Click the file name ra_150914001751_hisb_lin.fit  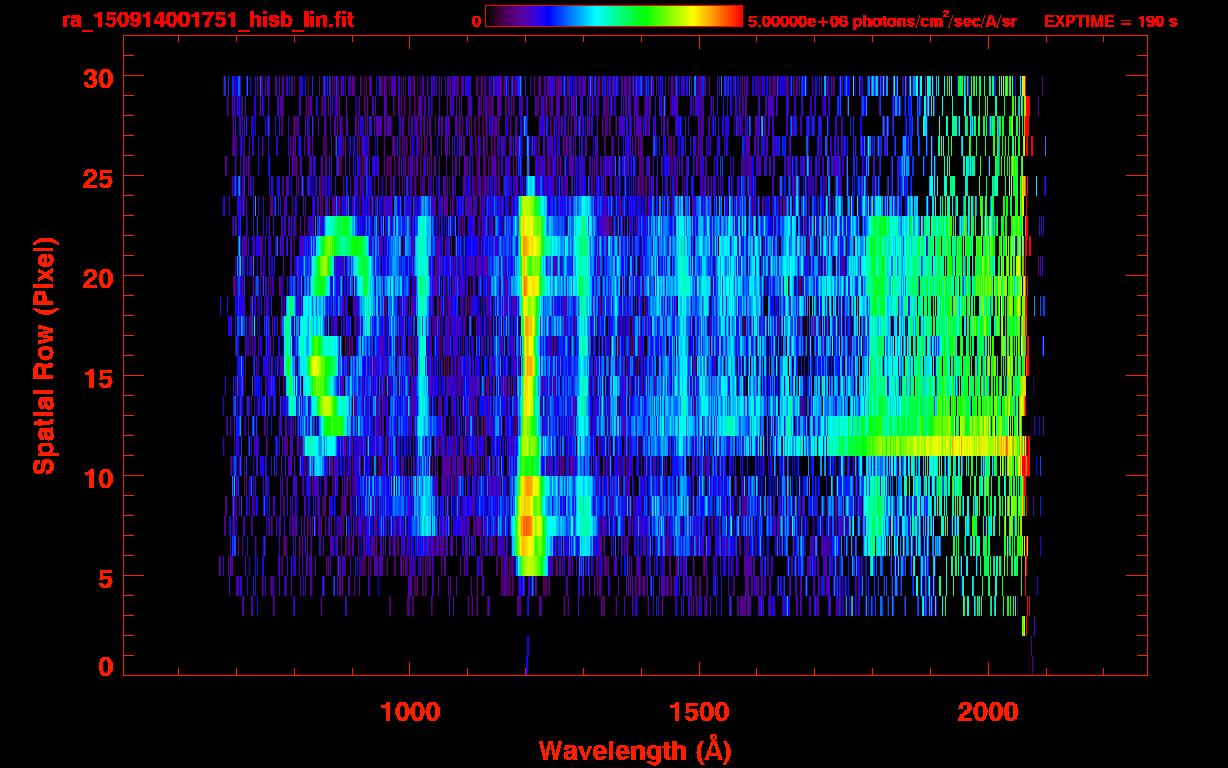[x=207, y=20]
